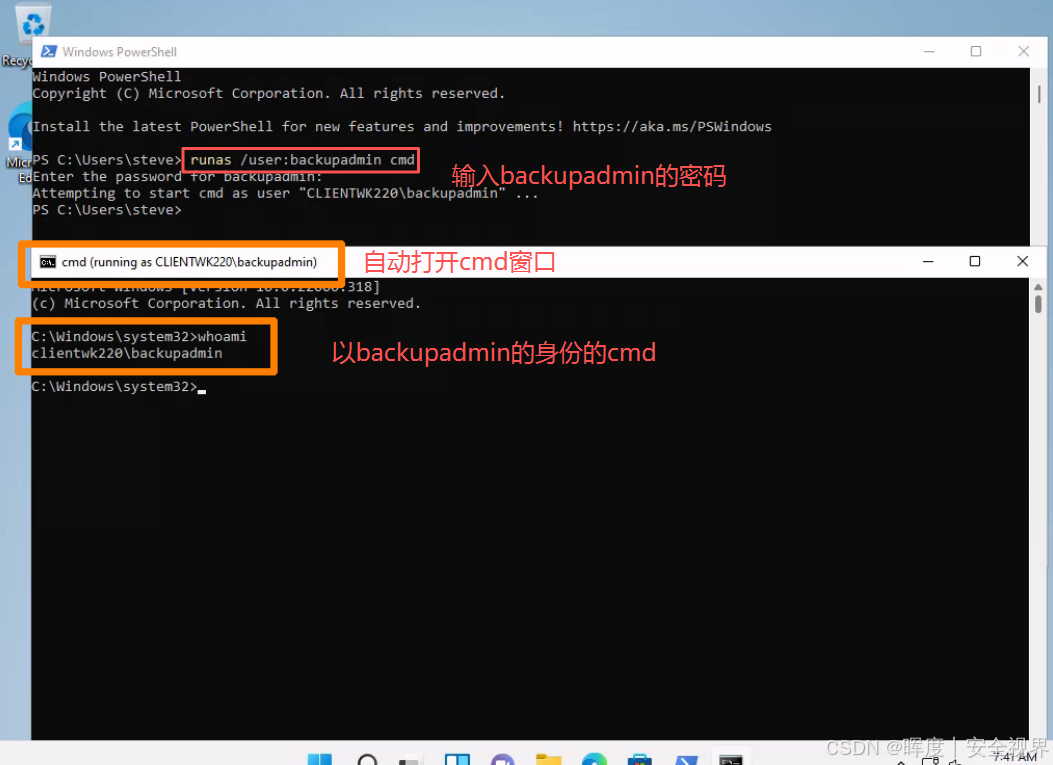Open the Windows Start menu
Viewport: 1053px width, 765px height.
(x=320, y=760)
